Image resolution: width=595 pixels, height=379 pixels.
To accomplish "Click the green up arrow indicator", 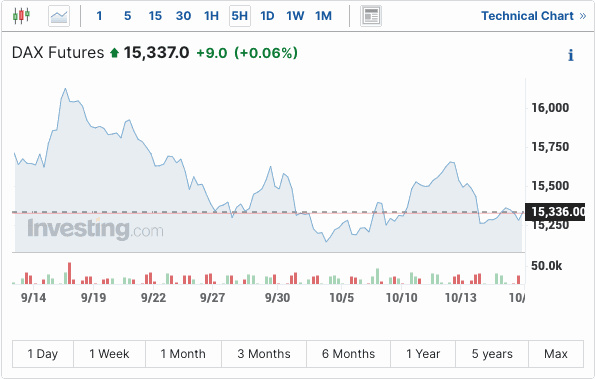I will 114,53.
